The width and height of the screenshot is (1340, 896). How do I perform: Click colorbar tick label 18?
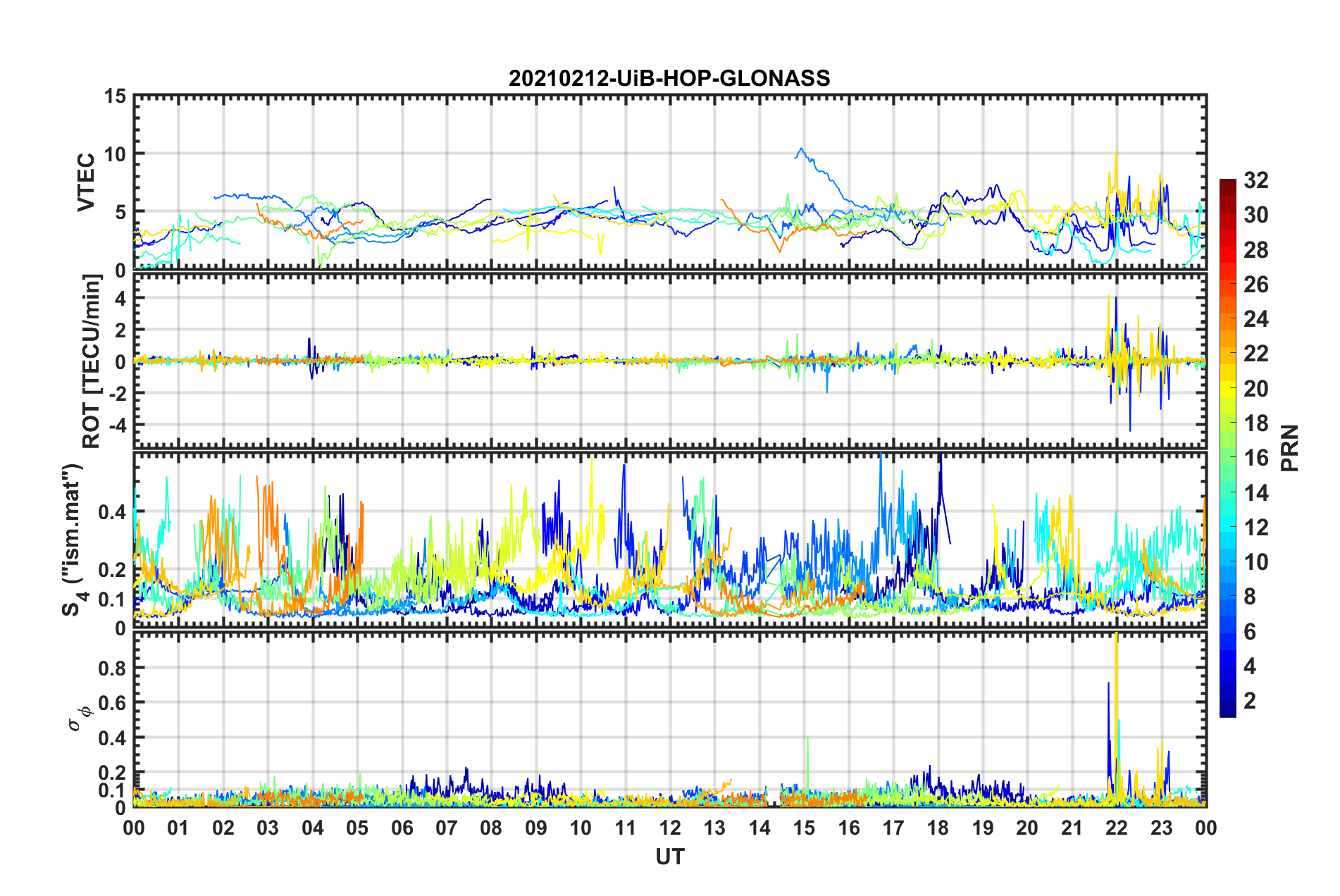point(1255,423)
